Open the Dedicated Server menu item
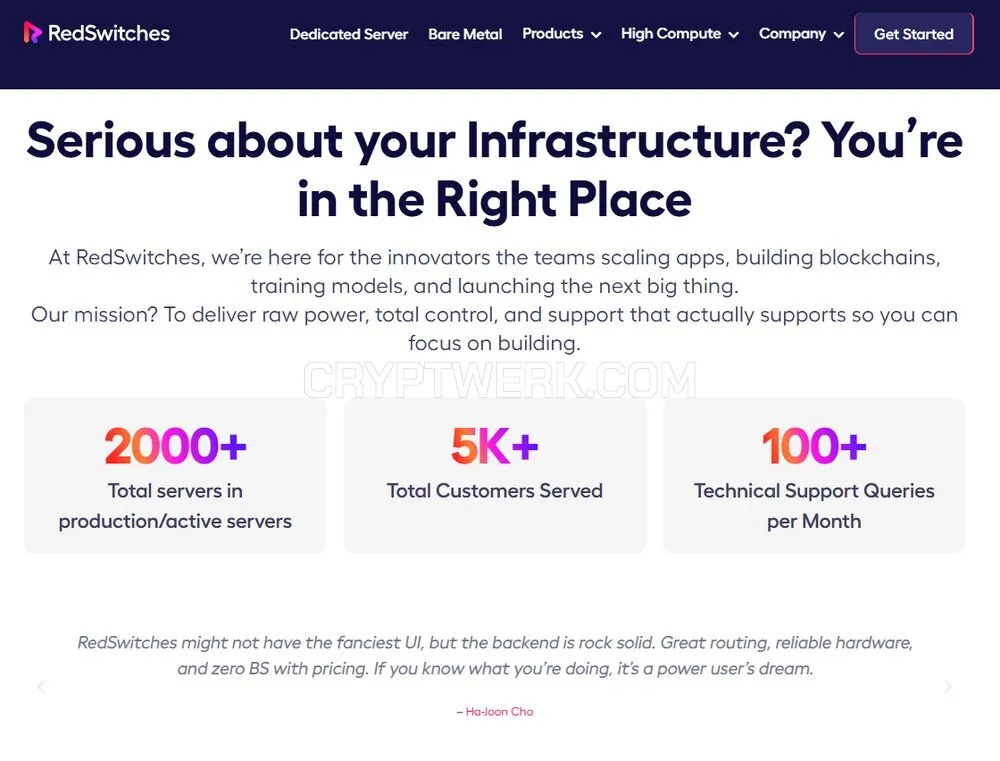Screen dimensions: 1000x761 click(349, 34)
